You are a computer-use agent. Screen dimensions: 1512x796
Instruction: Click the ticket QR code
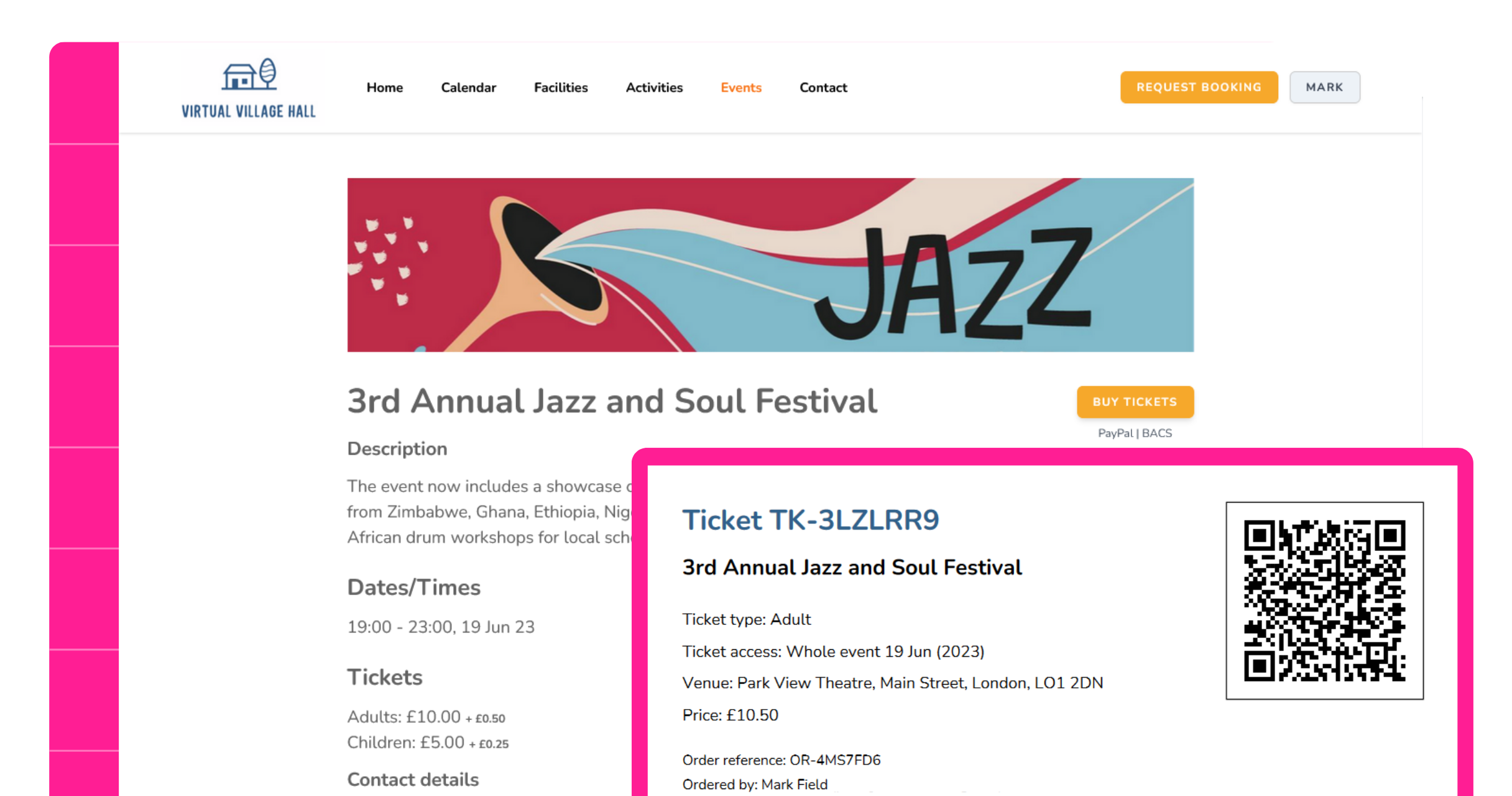tap(1324, 600)
